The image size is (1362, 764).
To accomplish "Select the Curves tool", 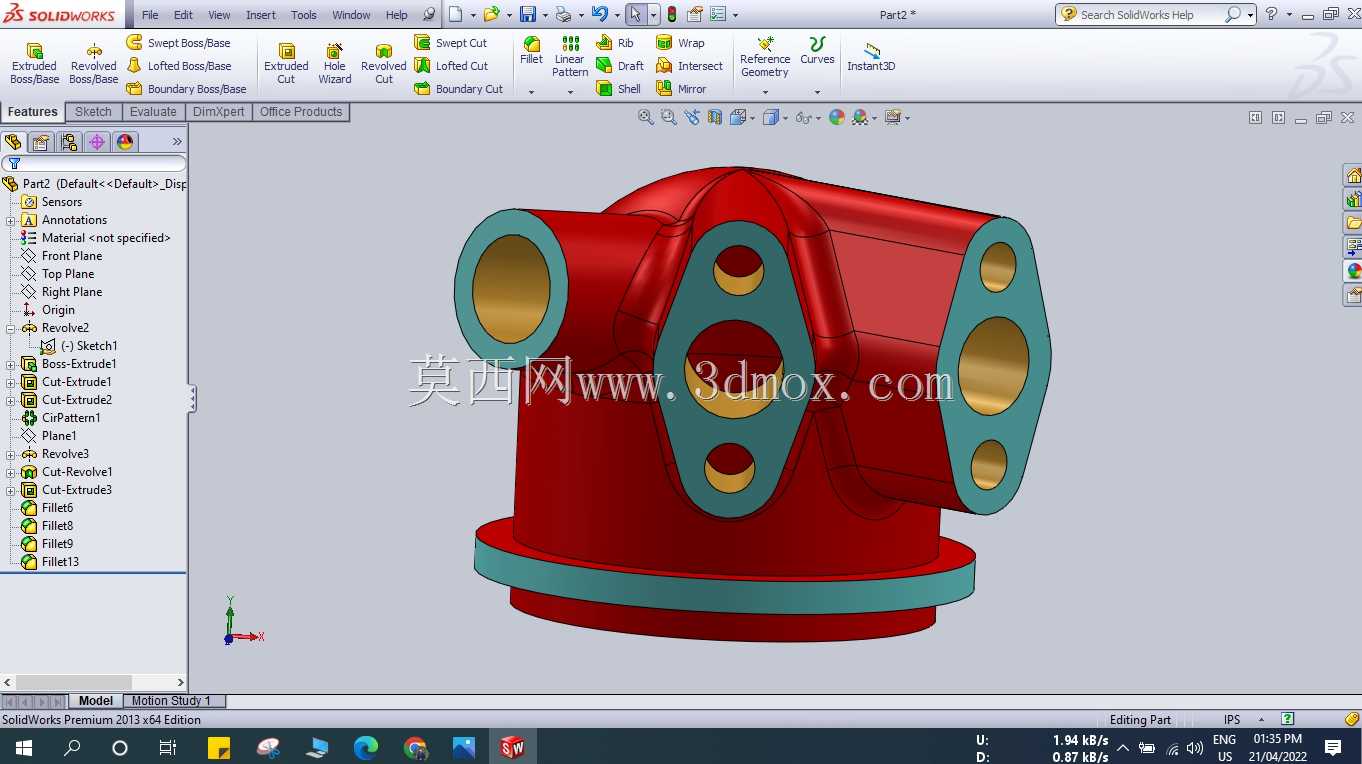I will [817, 51].
